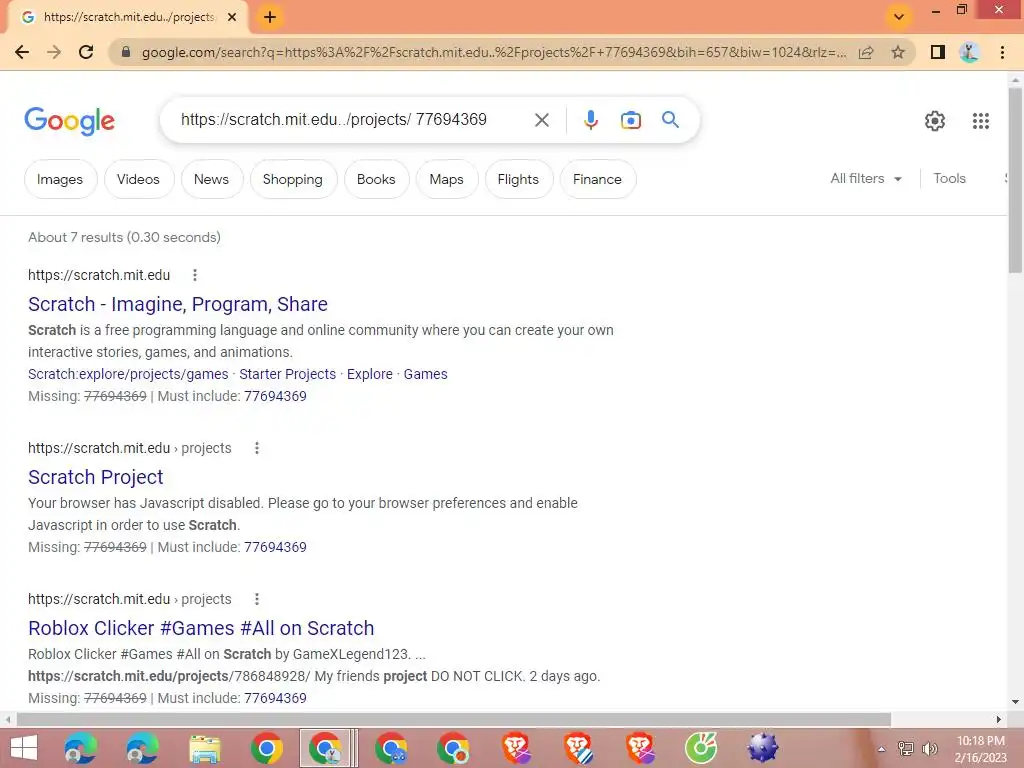This screenshot has height=768, width=1024.
Task: Expand the All filters dropdown
Action: click(x=866, y=178)
